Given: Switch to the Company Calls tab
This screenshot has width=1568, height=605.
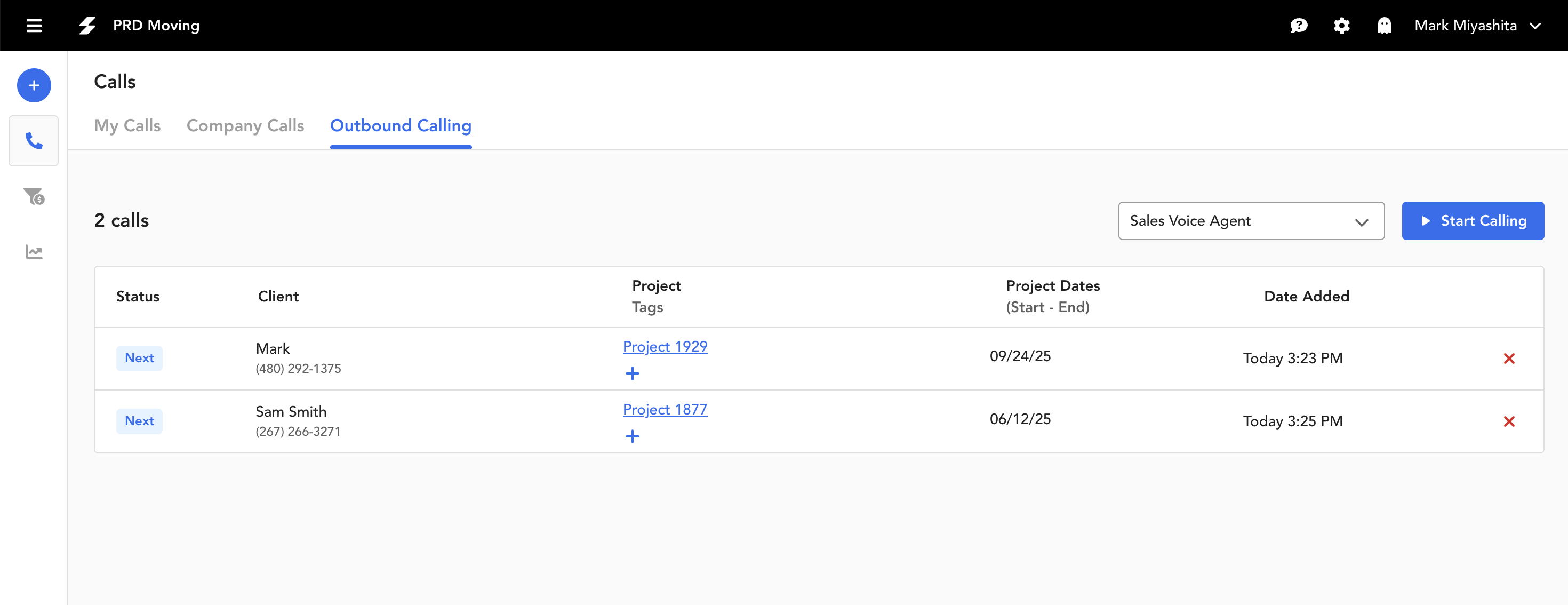Looking at the screenshot, I should coord(245,125).
